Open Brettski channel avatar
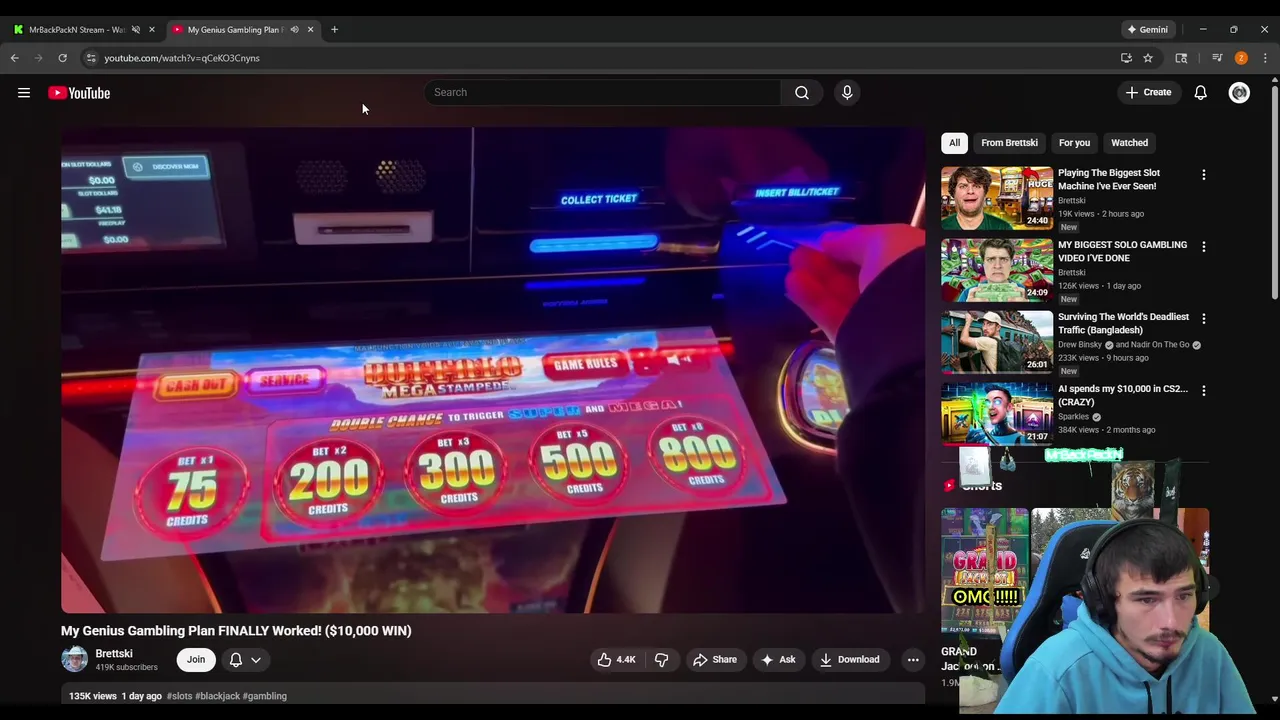This screenshot has width=1280, height=720. tap(75, 659)
